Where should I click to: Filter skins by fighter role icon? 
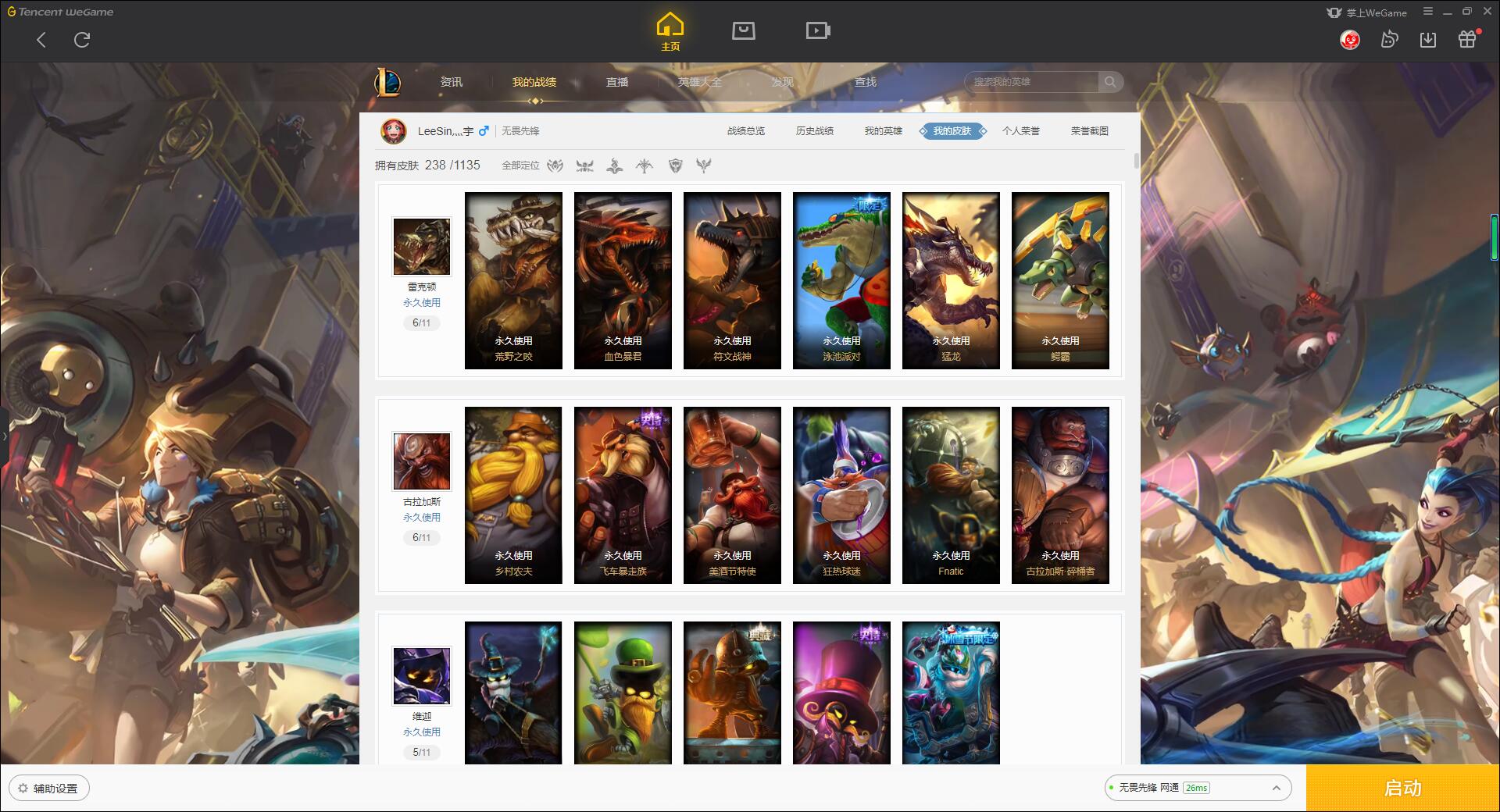(585, 166)
